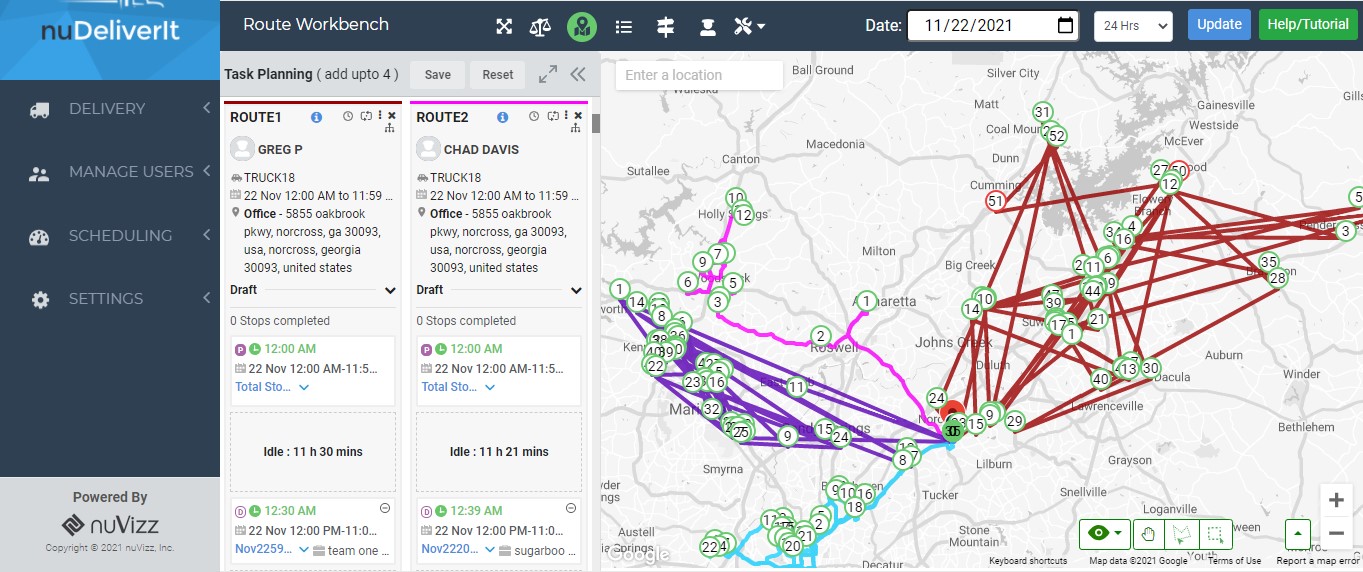Click ROUTE2 clock icon

(x=535, y=116)
